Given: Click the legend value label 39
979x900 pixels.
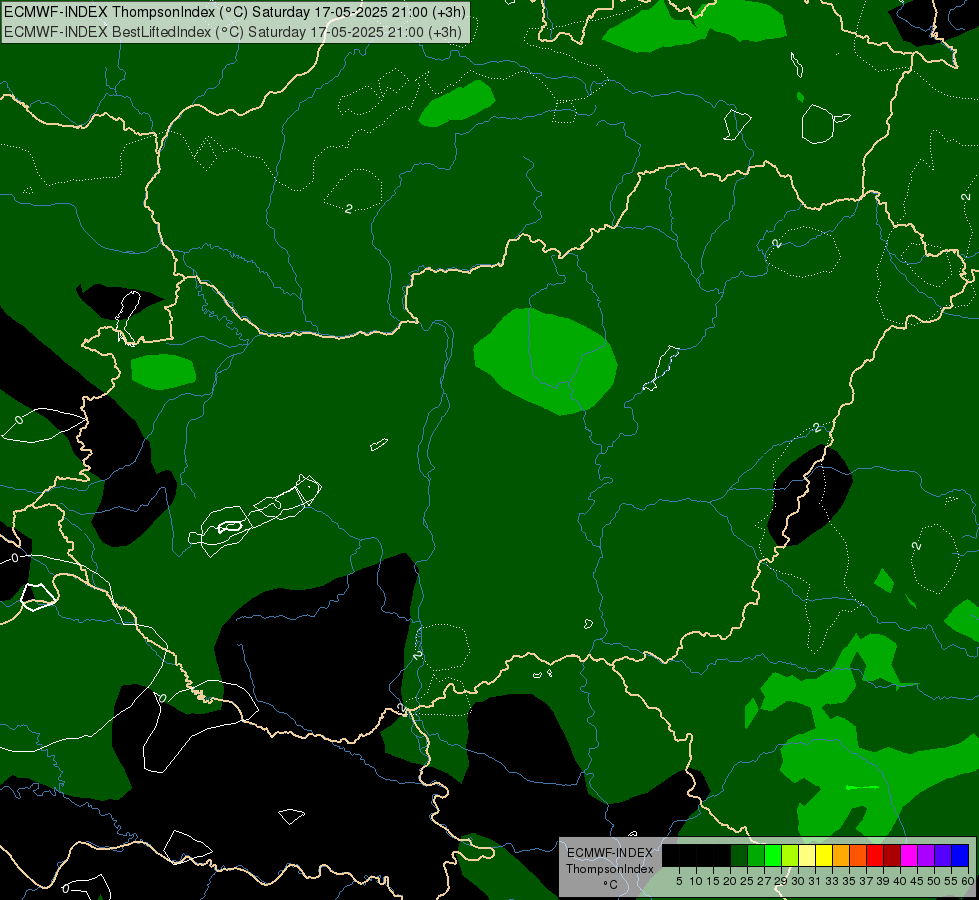Looking at the screenshot, I should click(883, 881).
